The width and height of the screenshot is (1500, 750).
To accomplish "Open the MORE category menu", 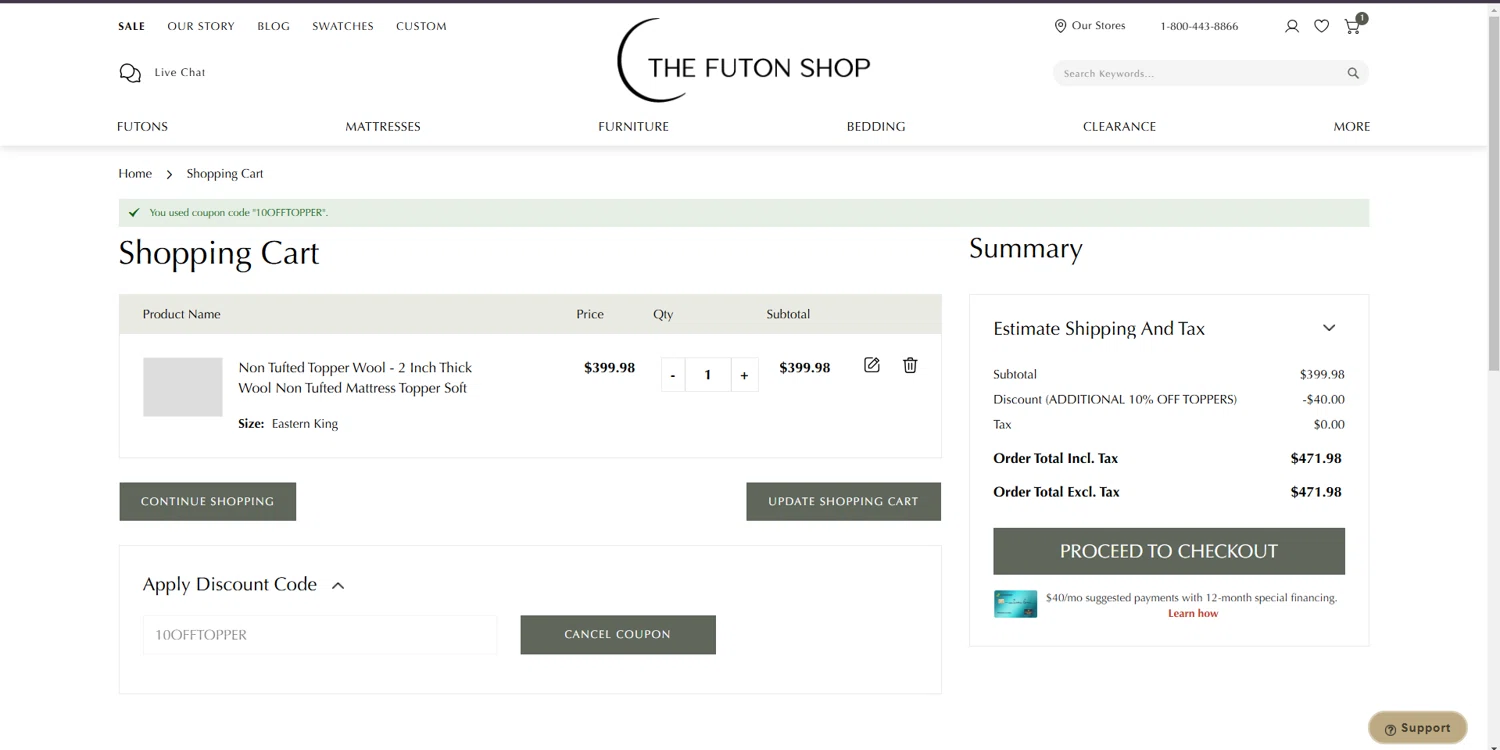I will coord(1352,127).
